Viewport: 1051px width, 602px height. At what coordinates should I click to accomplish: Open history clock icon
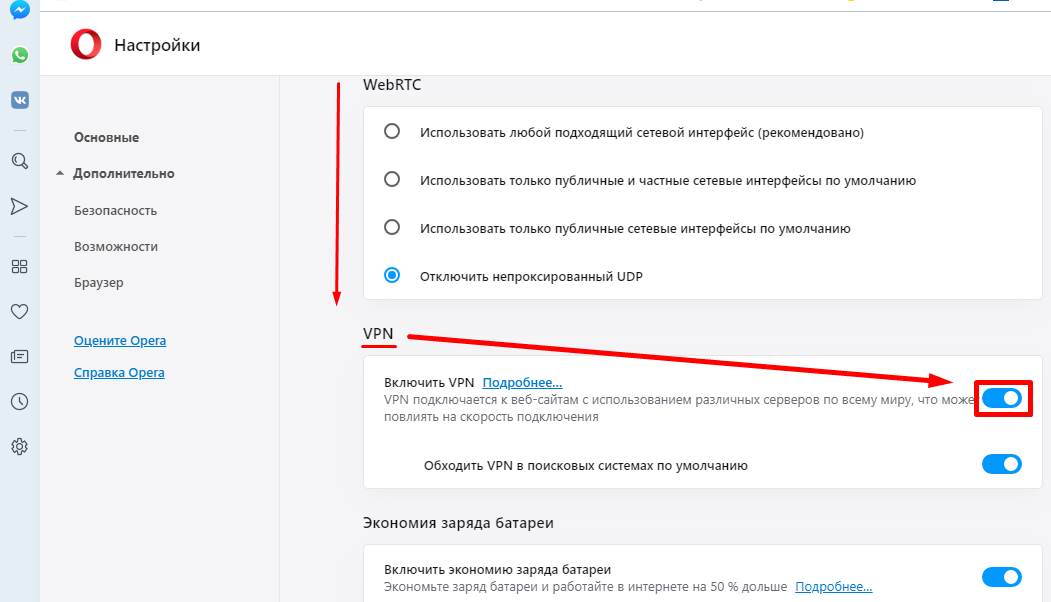pos(19,402)
